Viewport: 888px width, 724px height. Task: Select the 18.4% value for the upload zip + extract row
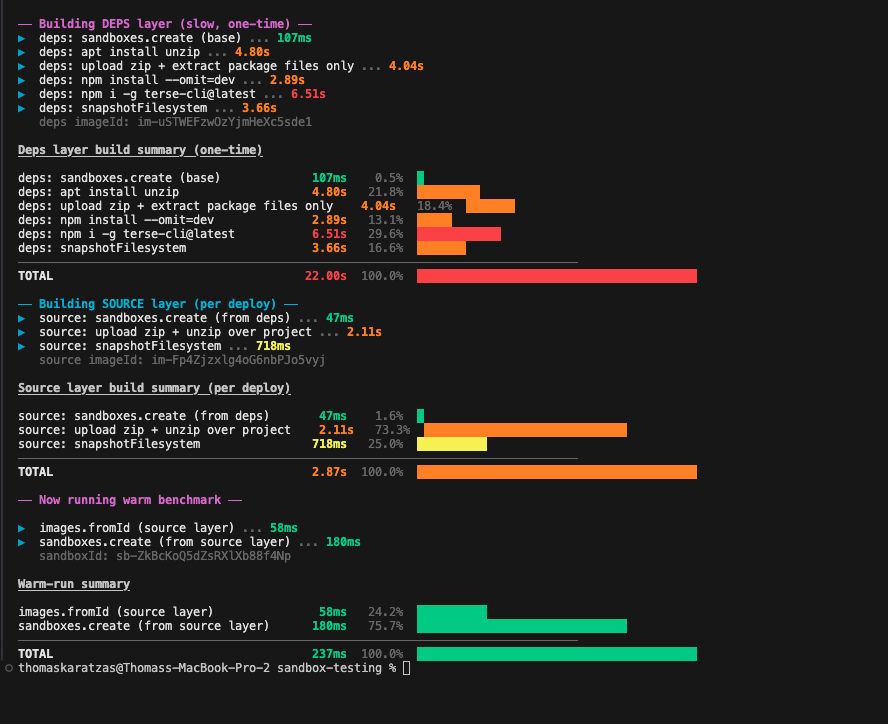pos(434,206)
